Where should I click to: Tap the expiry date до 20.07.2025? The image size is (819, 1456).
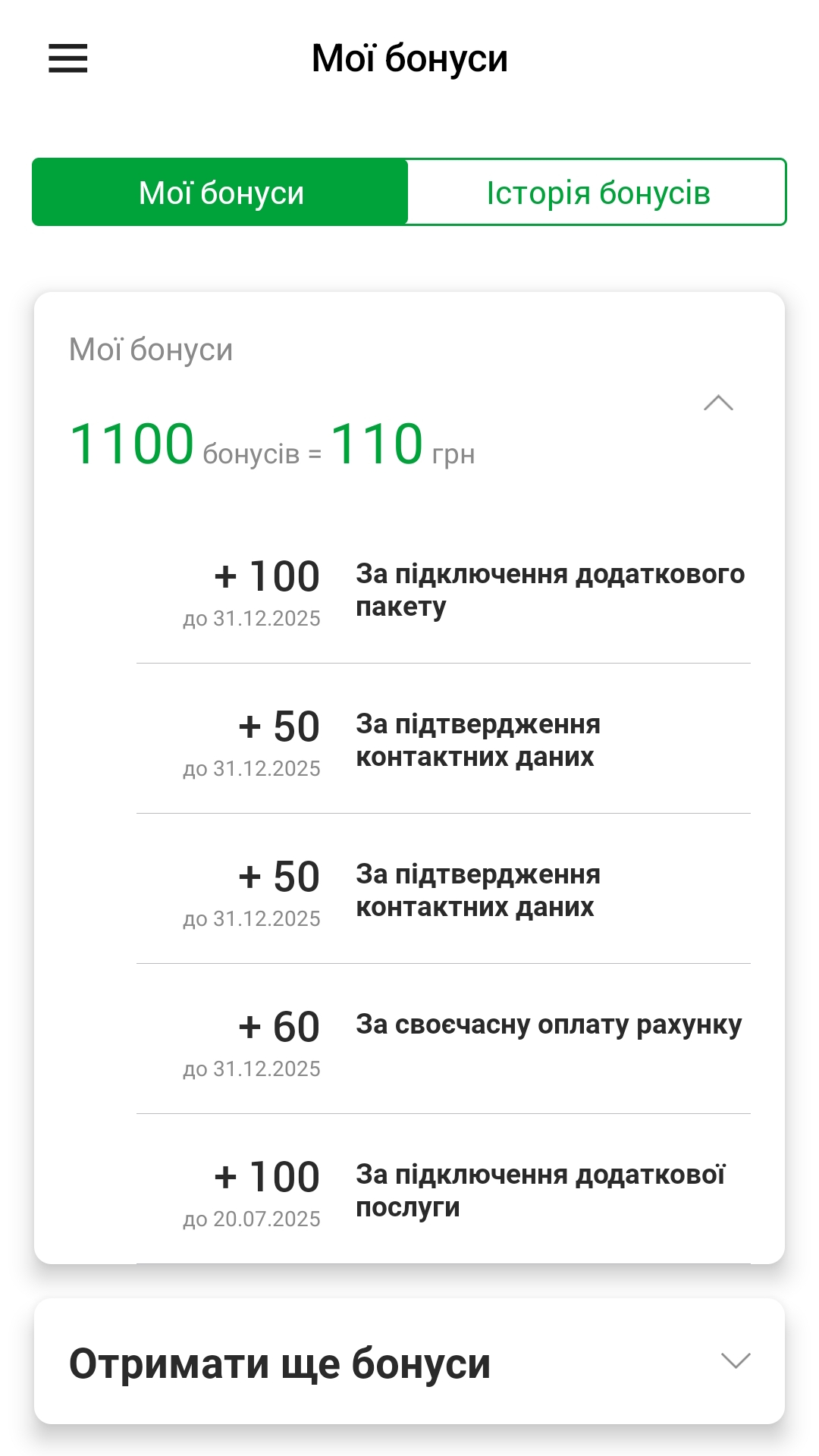click(252, 1219)
